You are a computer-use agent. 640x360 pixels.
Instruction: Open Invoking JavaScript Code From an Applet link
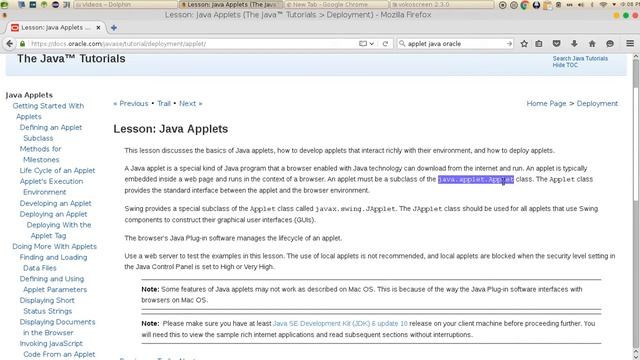[x=57, y=349]
